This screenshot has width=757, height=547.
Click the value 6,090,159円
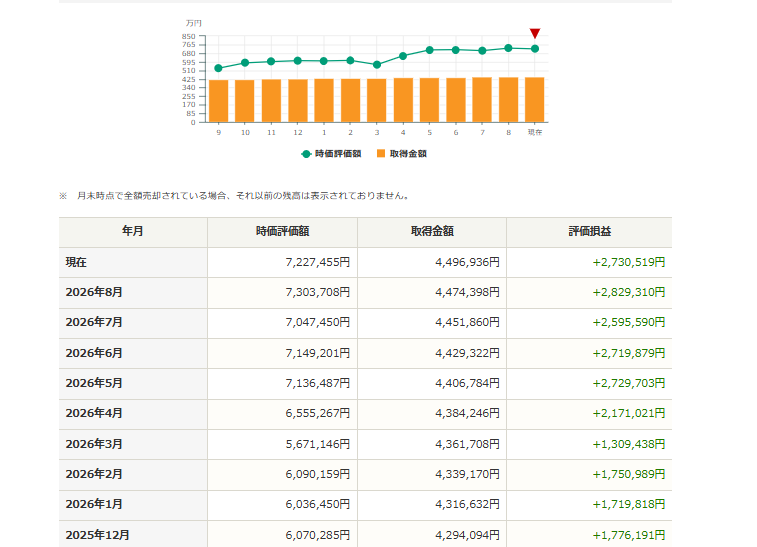coord(318,474)
